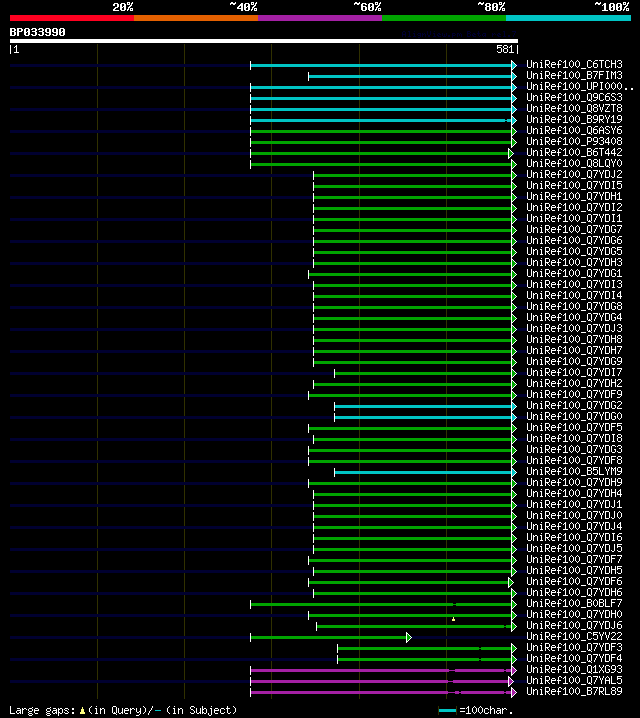The image size is (640, 718).
Task: Select the UniRef100_Q7YDF5 label
Action: [x=574, y=427]
